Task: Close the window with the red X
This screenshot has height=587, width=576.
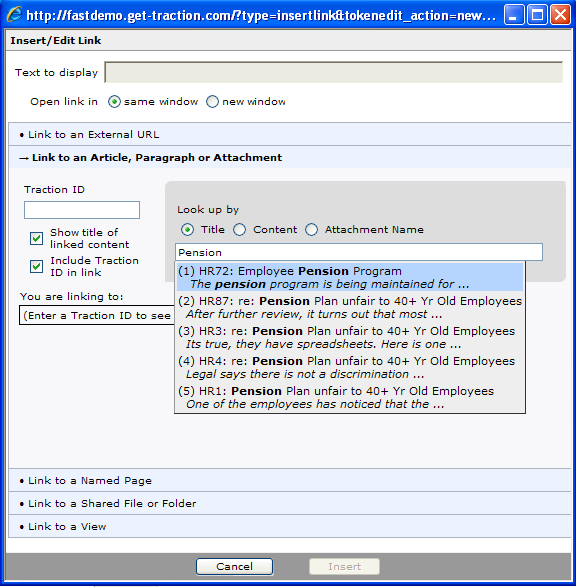Action: (x=560, y=15)
